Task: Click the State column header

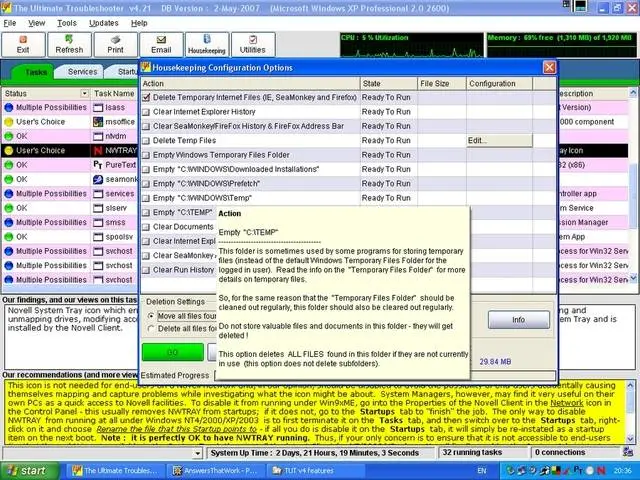Action: pos(389,83)
